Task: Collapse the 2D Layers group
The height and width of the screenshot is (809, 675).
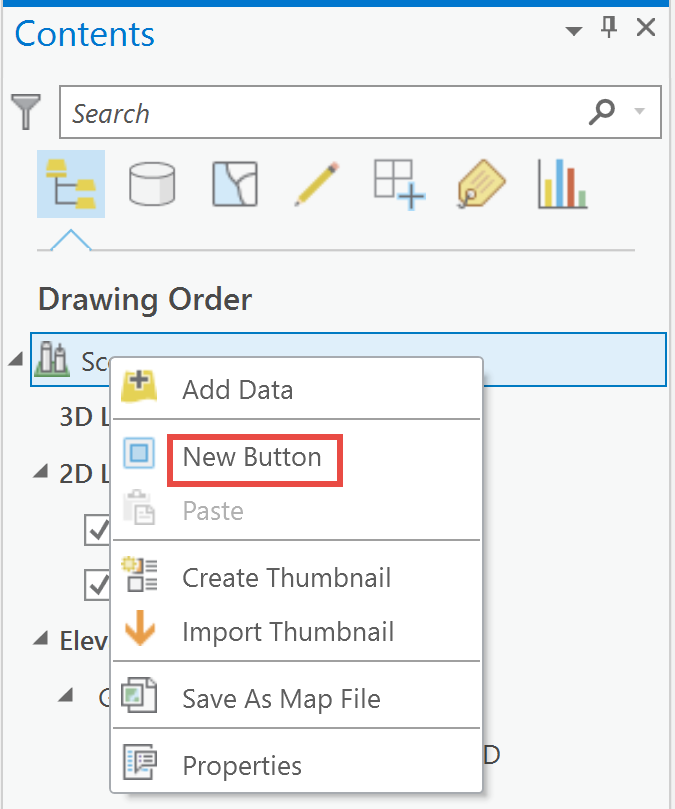Action: point(42,472)
